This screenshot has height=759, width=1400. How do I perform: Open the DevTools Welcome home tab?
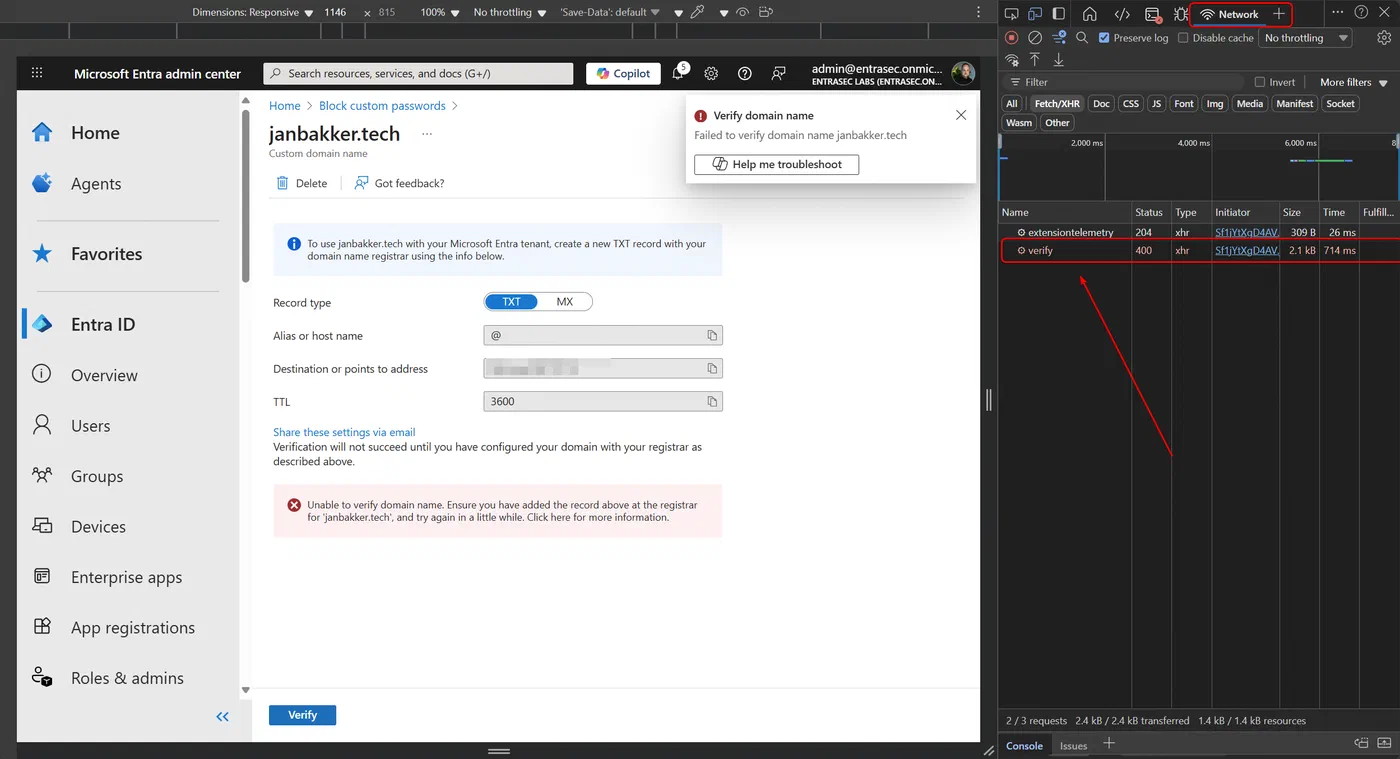click(1090, 14)
